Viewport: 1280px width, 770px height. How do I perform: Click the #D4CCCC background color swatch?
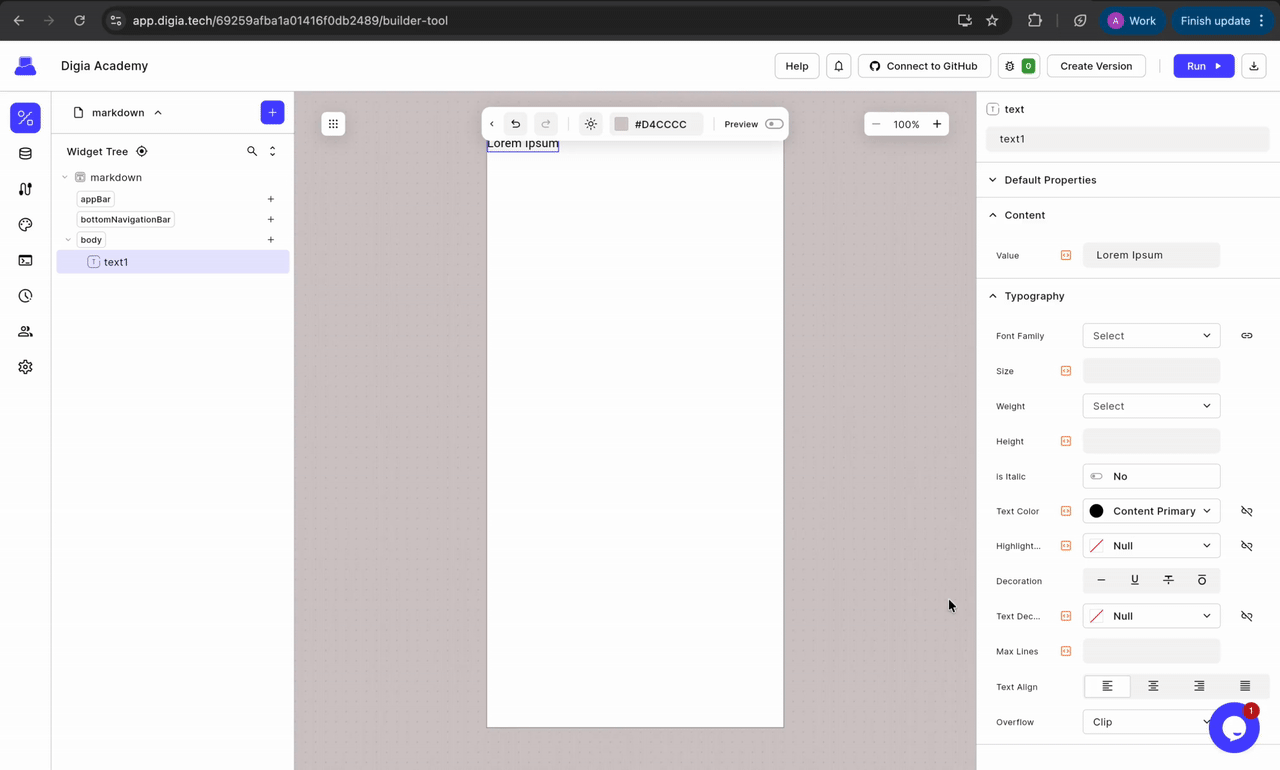point(621,124)
